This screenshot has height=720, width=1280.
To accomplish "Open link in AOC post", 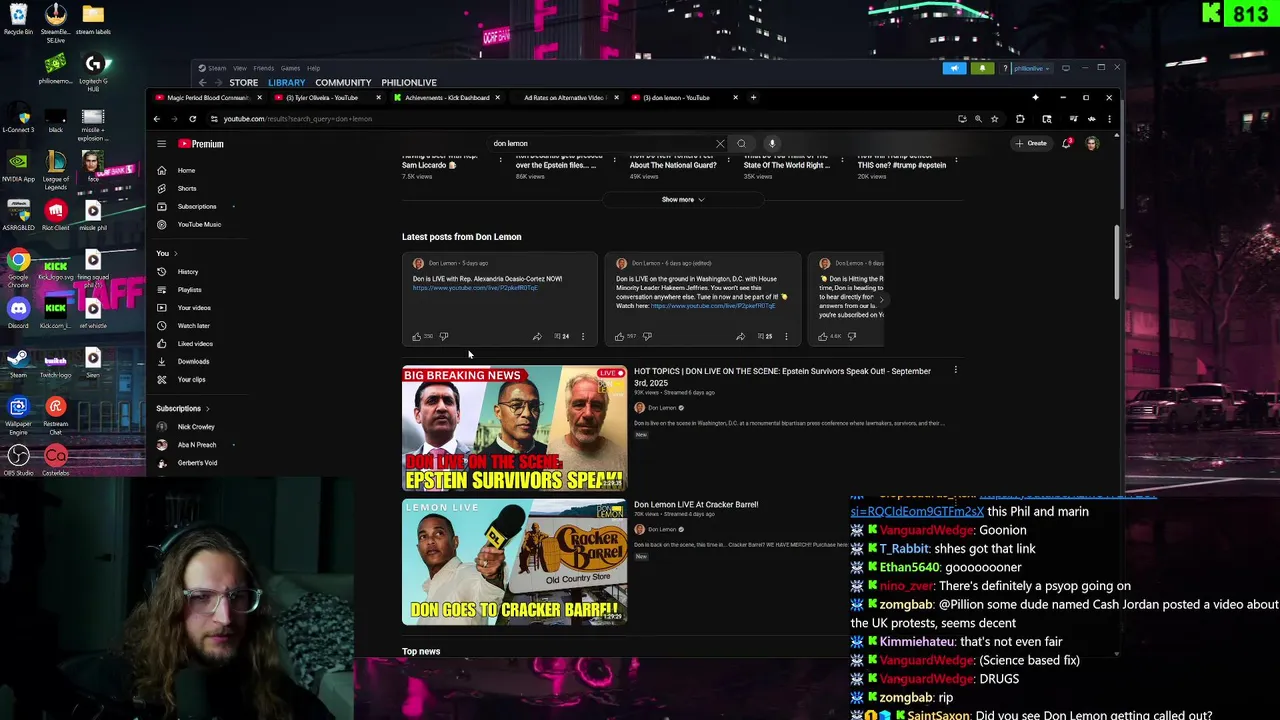I will (475, 288).
